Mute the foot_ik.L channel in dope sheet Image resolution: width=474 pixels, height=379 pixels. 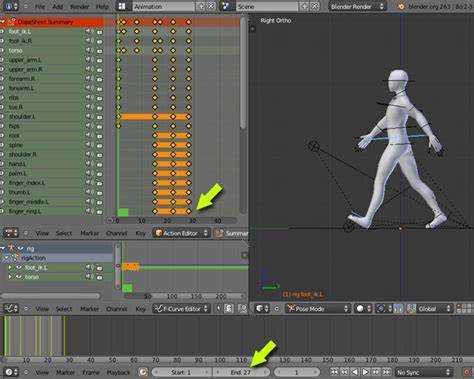tap(89, 32)
